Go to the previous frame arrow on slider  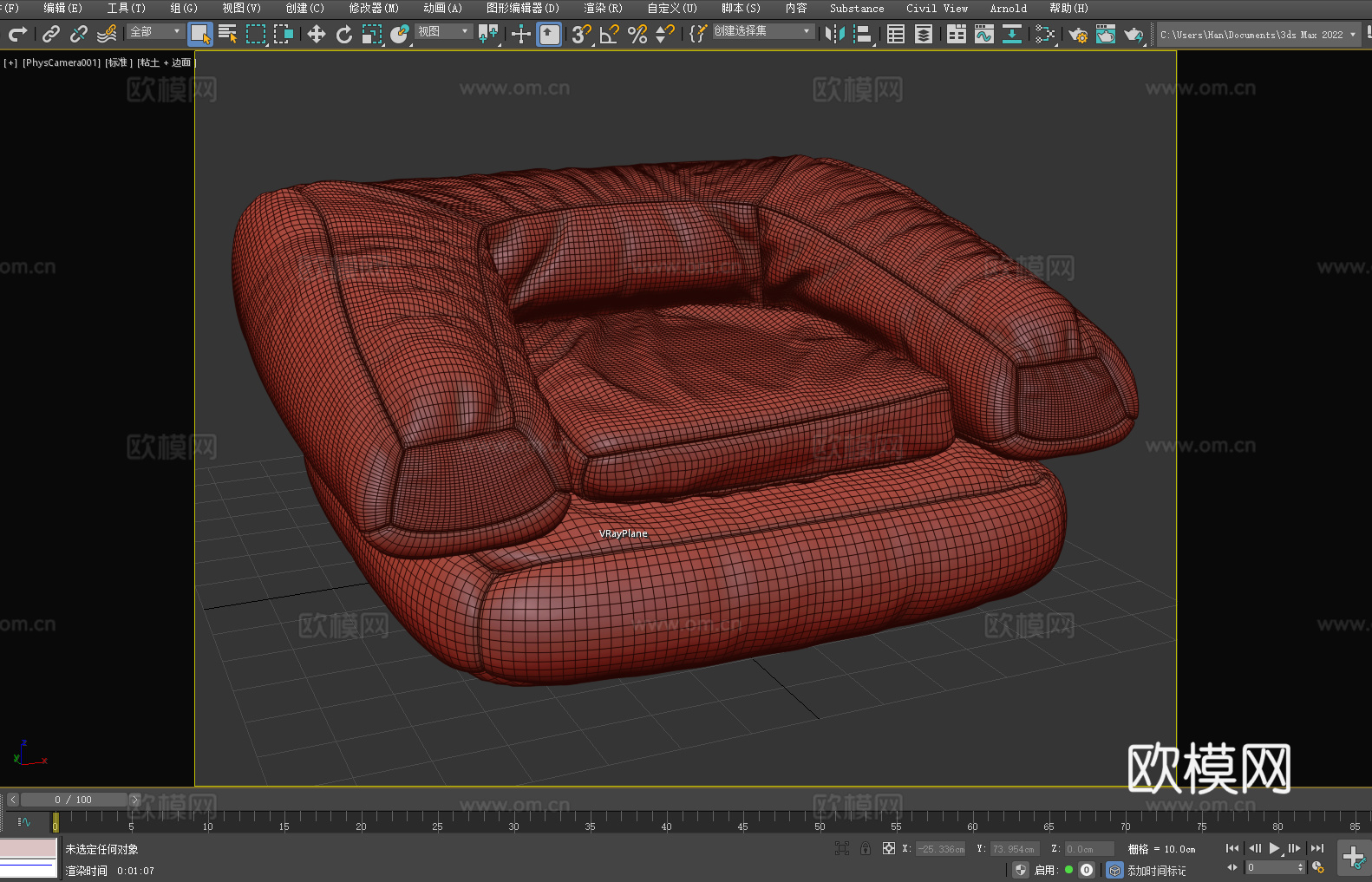[x=13, y=800]
